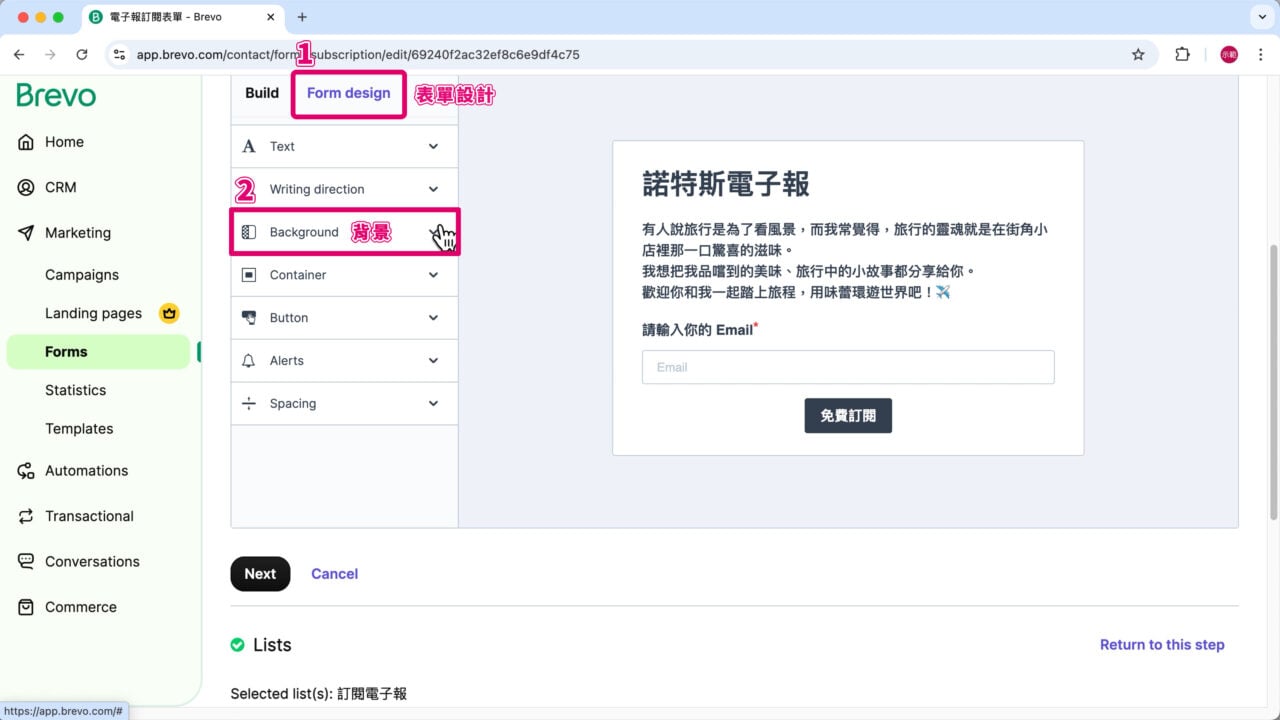Click the Next button
Viewport: 1280px width, 720px height.
260,574
